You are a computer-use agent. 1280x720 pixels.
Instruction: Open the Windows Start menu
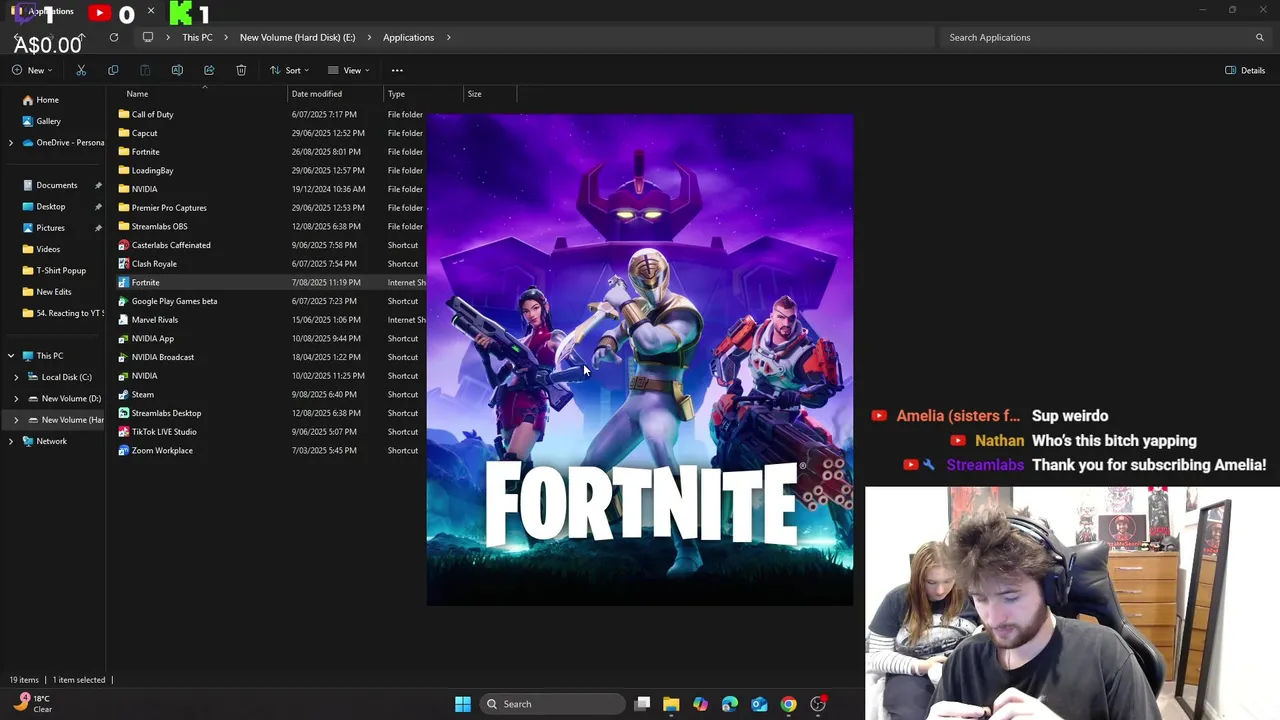click(x=463, y=704)
